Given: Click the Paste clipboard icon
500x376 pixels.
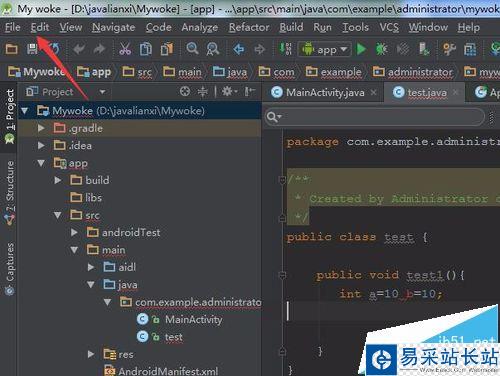Looking at the screenshot, I should pos(167,49).
